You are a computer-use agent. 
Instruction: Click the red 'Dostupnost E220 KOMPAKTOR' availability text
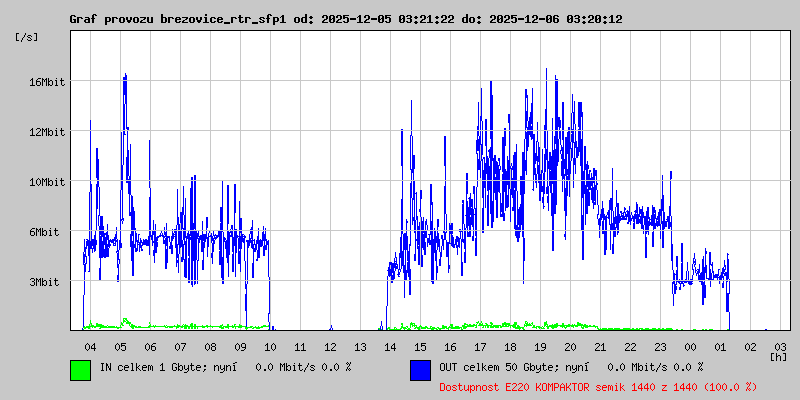tap(514, 387)
